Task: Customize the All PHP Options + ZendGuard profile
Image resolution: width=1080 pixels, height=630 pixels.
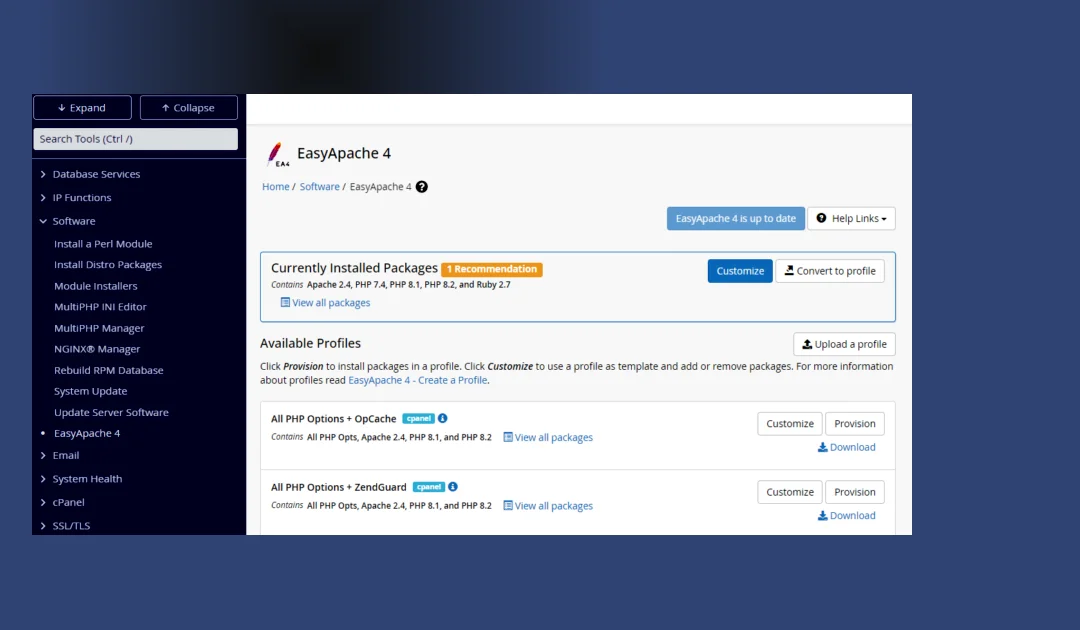Action: click(790, 492)
